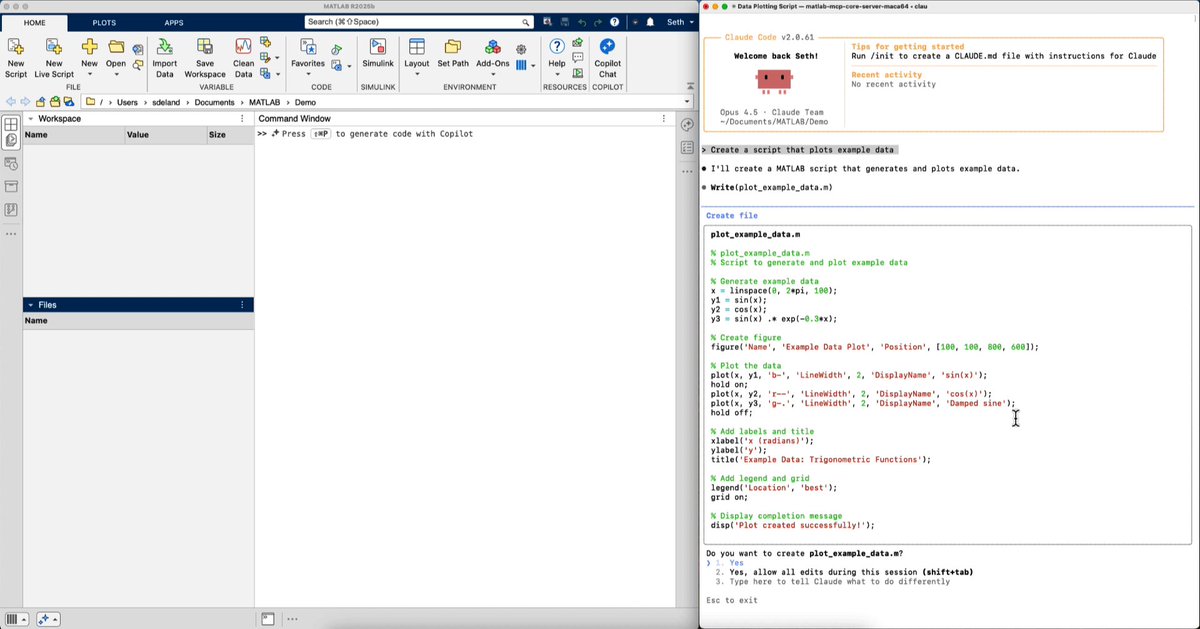This screenshot has width=1200, height=629.
Task: Expand the address bar history dropdown
Action: [x=686, y=102]
